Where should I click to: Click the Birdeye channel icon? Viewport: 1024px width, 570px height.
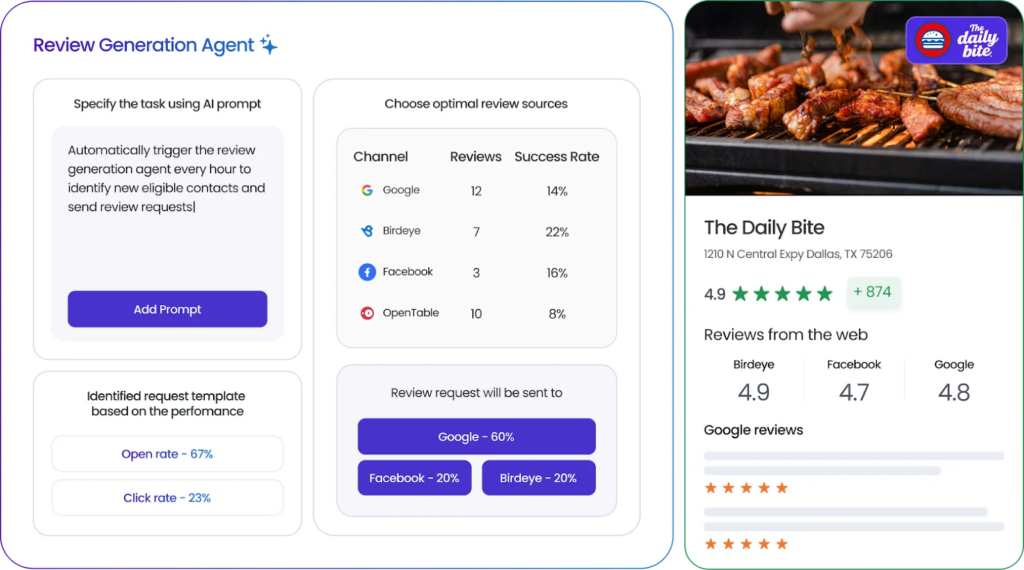pos(367,231)
